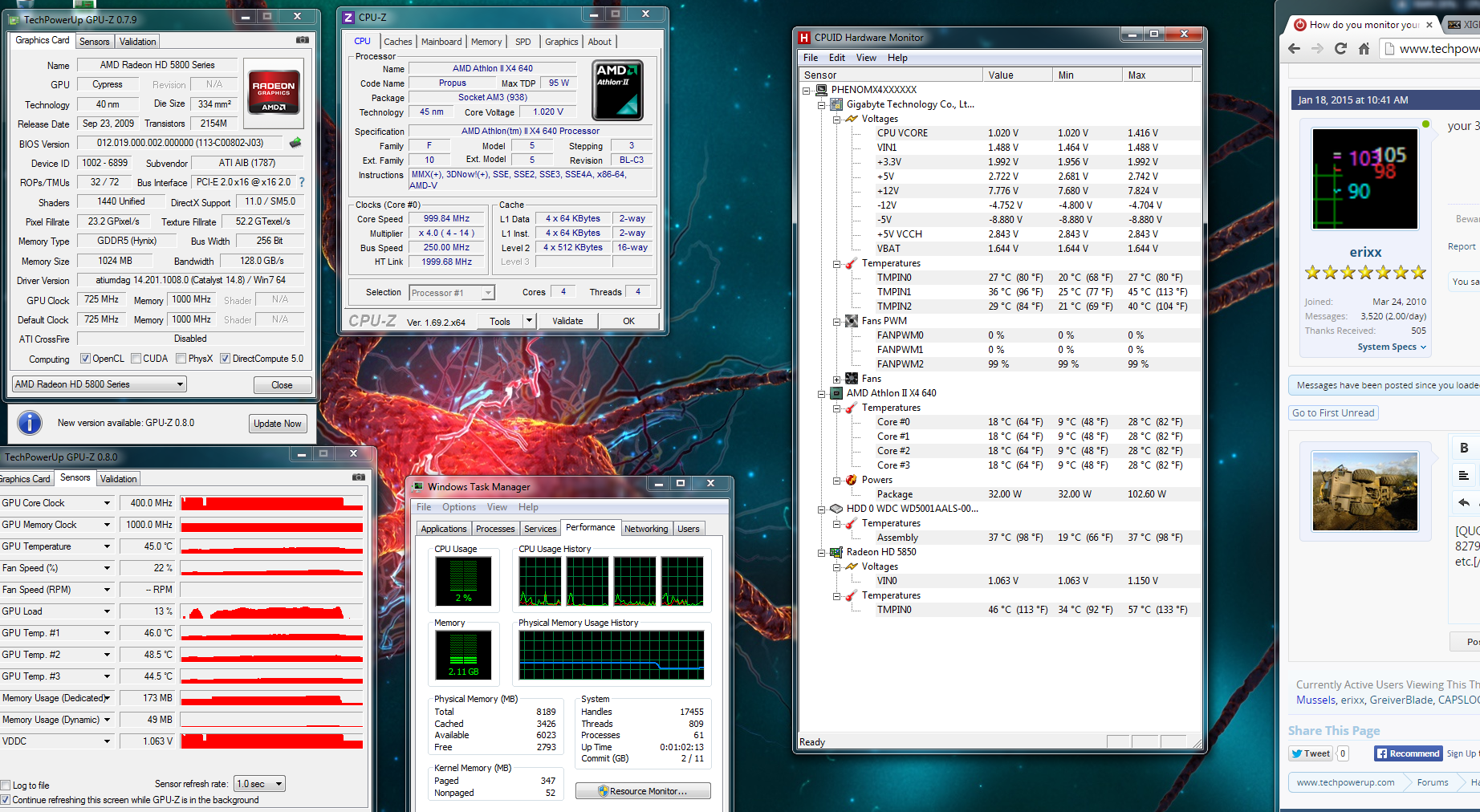
Task: Open the Options menu in Task Manager
Action: [x=459, y=507]
